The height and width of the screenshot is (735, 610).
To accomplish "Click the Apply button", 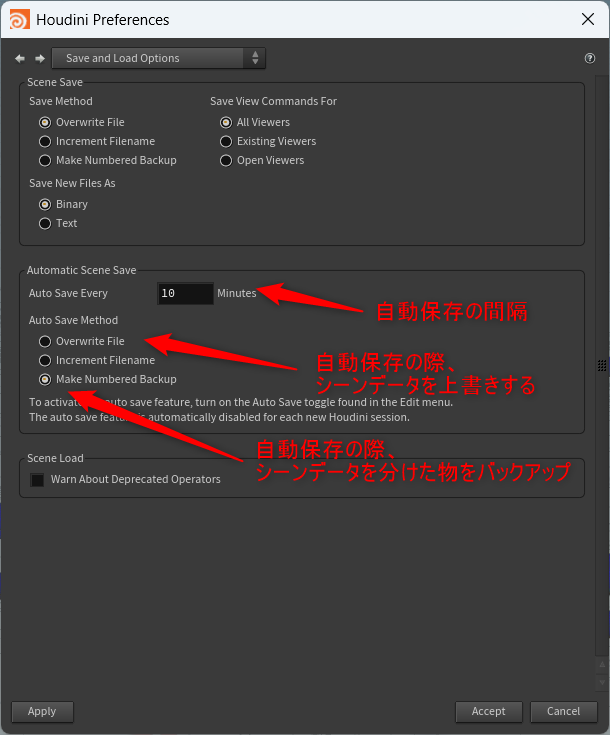I will point(42,712).
